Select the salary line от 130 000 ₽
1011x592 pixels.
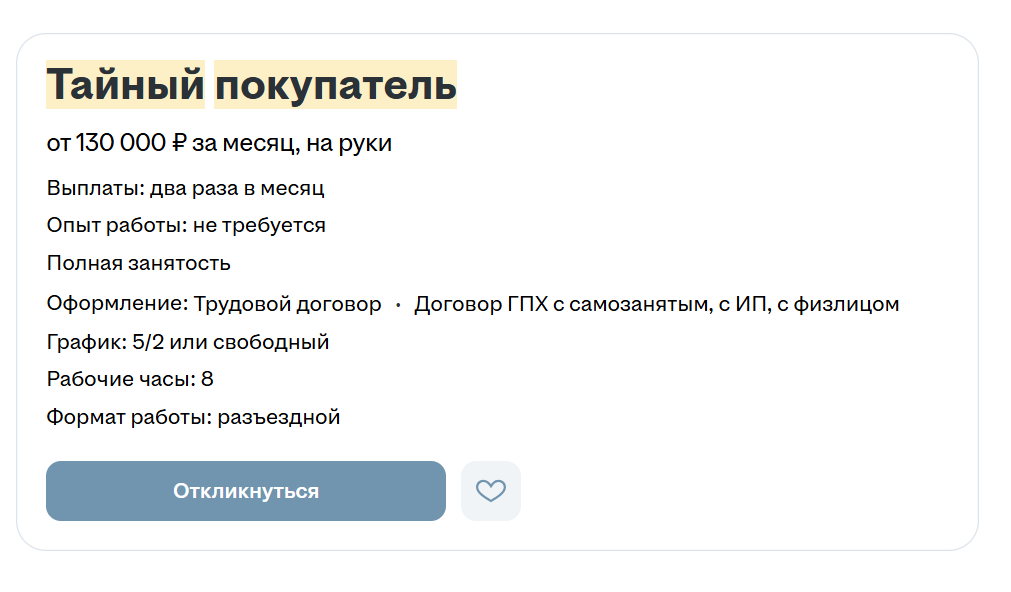tap(117, 143)
